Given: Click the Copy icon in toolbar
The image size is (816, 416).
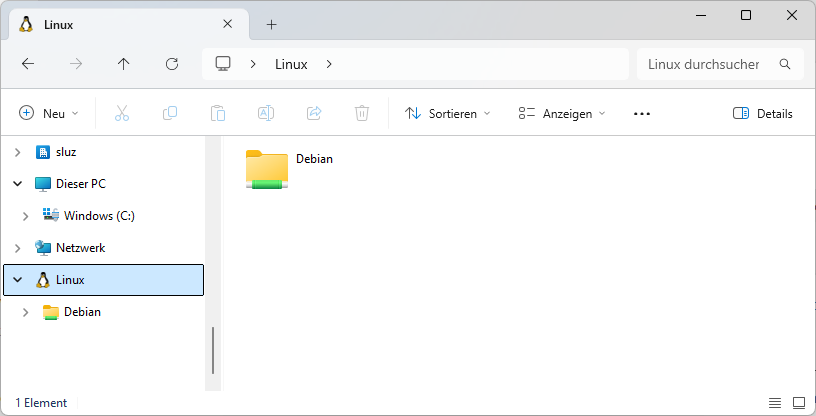Looking at the screenshot, I should (170, 113).
